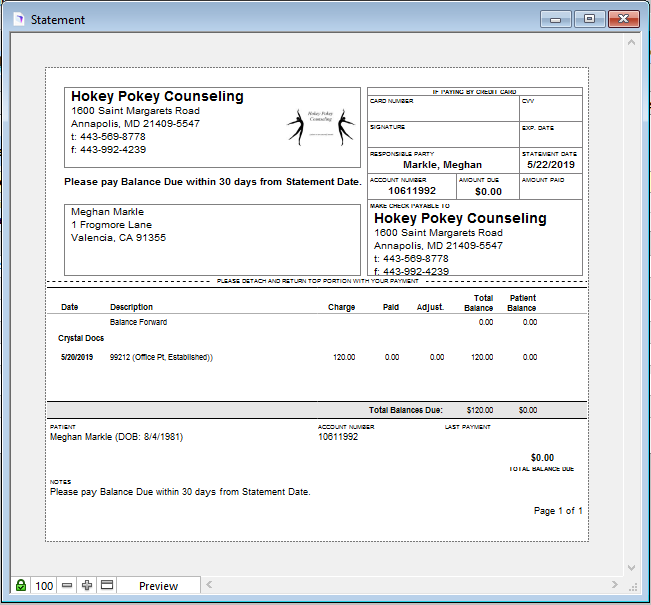Select the Preview tab at bottom
Screen dimensions: 651x605
[x=158, y=586]
